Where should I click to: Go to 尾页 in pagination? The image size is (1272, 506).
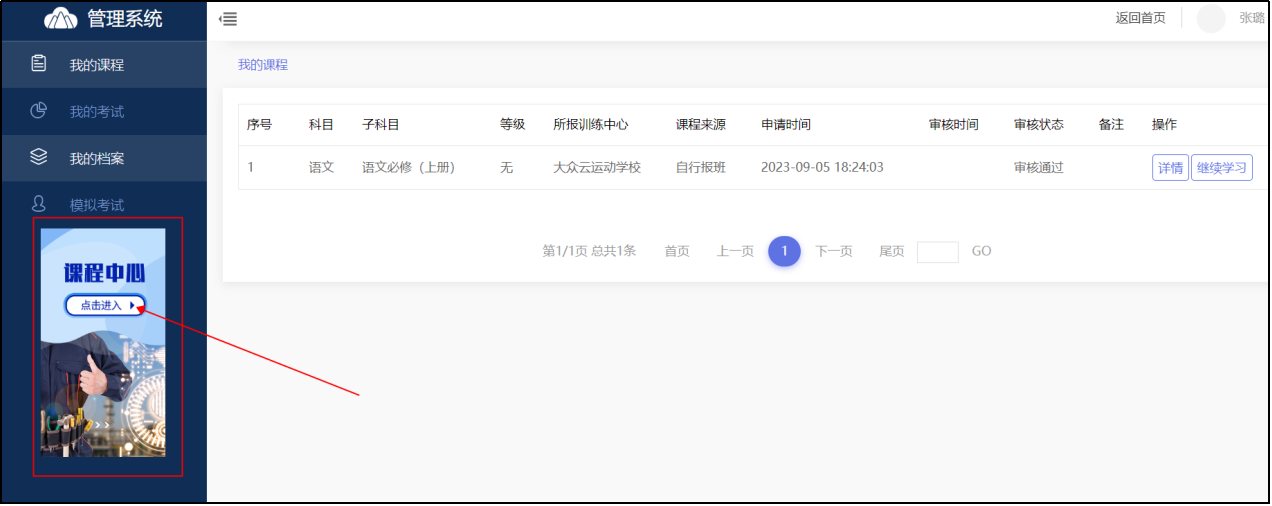click(892, 251)
